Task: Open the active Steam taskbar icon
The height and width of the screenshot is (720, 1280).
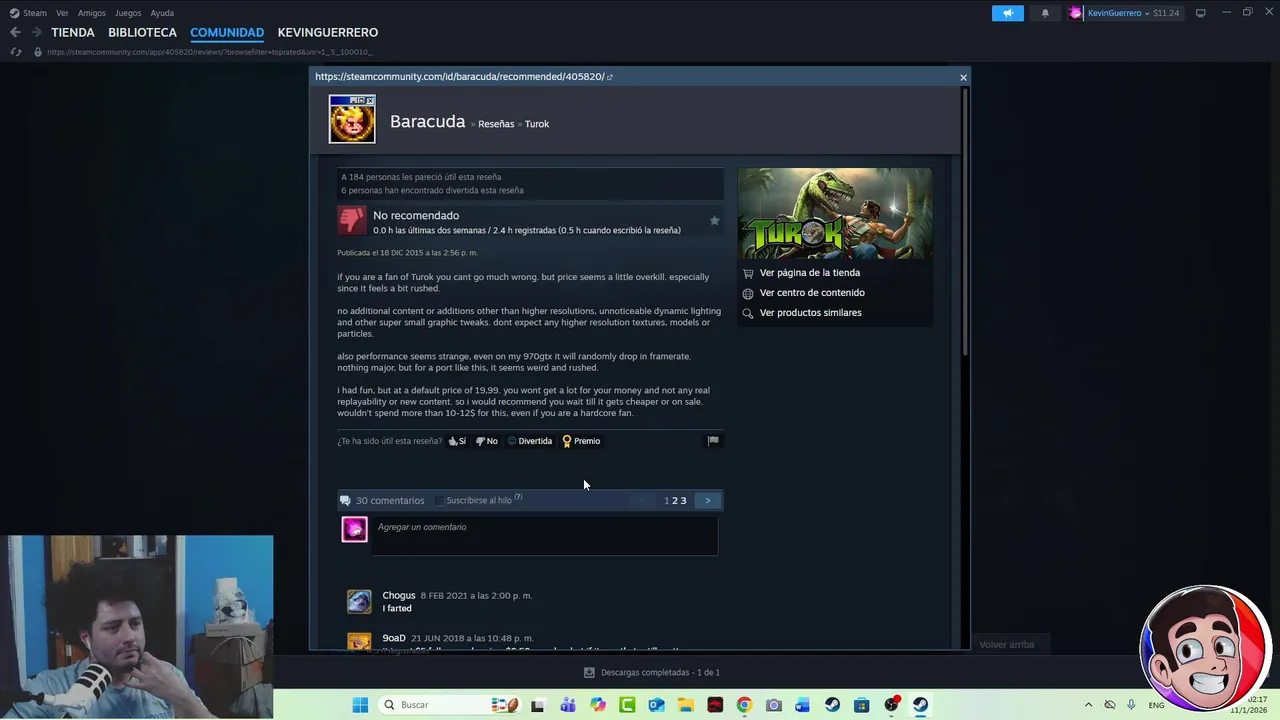Action: point(920,705)
